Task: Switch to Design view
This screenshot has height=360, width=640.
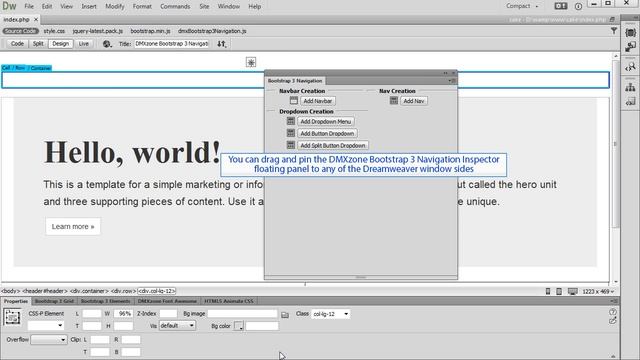Action: point(60,44)
